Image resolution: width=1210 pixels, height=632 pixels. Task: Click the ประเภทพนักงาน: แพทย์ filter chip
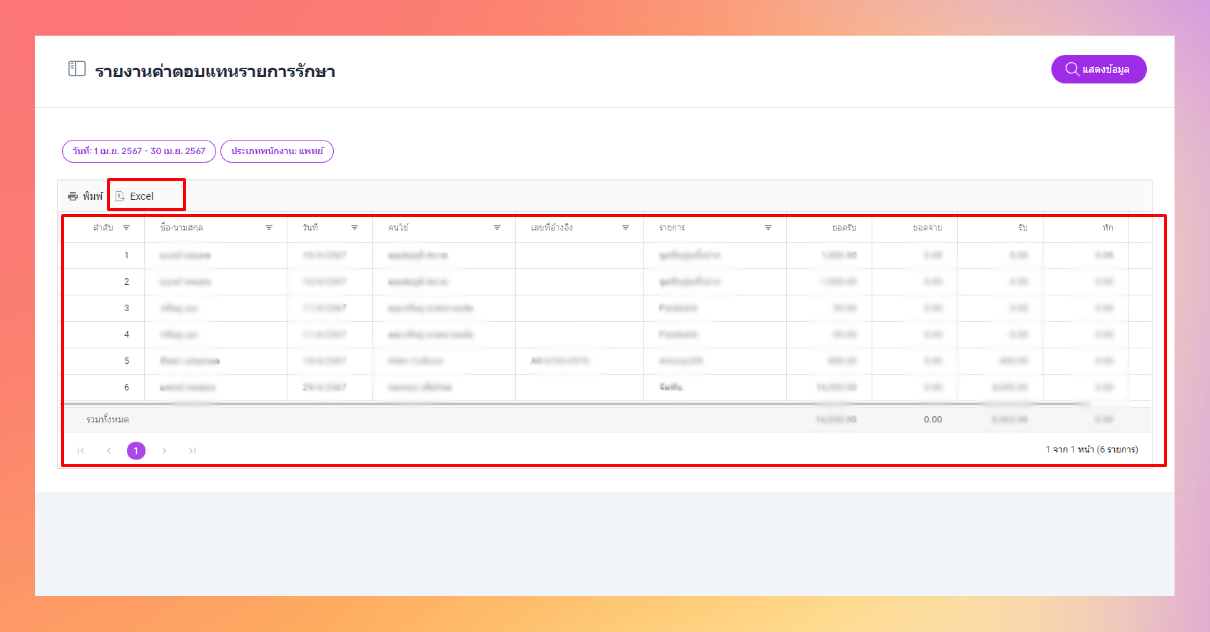point(277,151)
